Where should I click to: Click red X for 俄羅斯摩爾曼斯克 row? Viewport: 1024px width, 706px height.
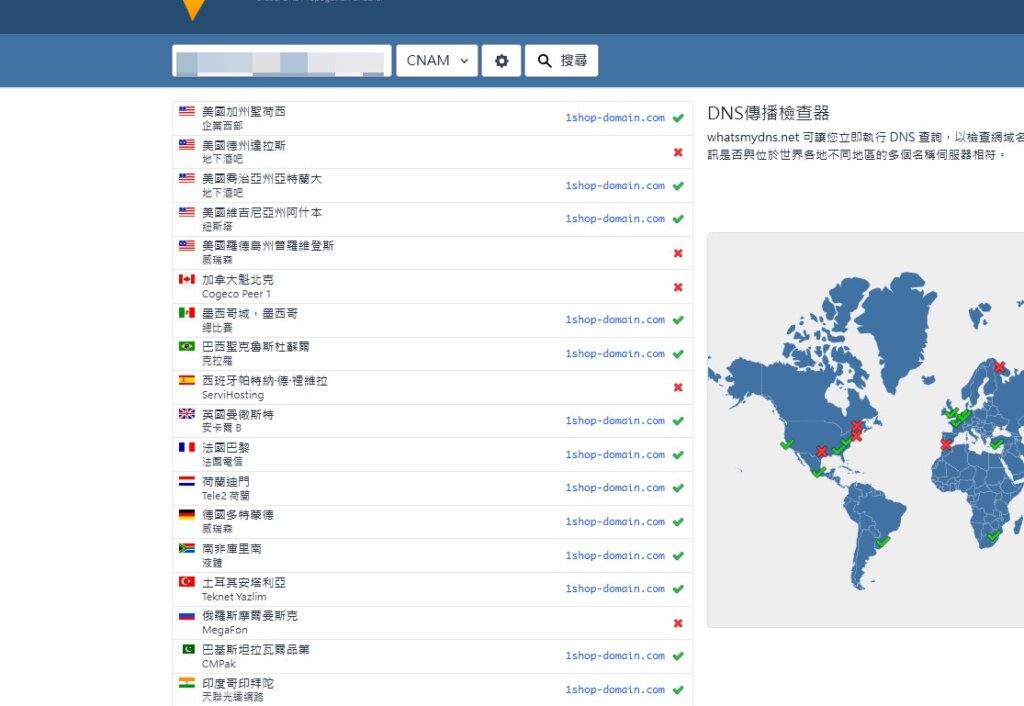point(678,623)
